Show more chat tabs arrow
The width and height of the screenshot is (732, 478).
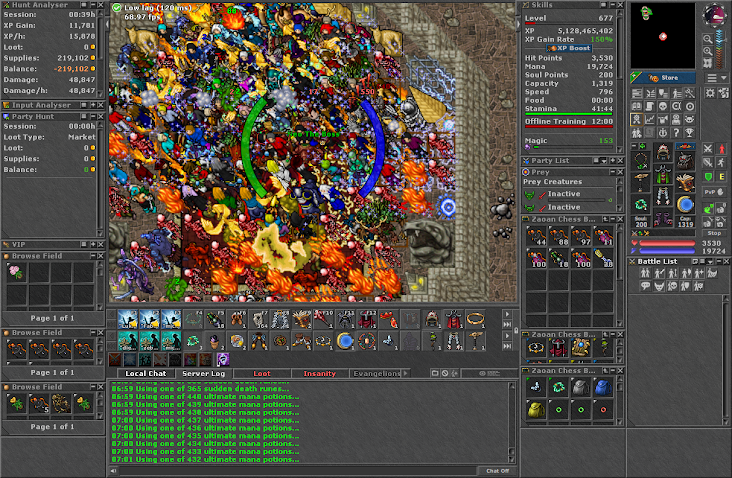click(x=406, y=373)
